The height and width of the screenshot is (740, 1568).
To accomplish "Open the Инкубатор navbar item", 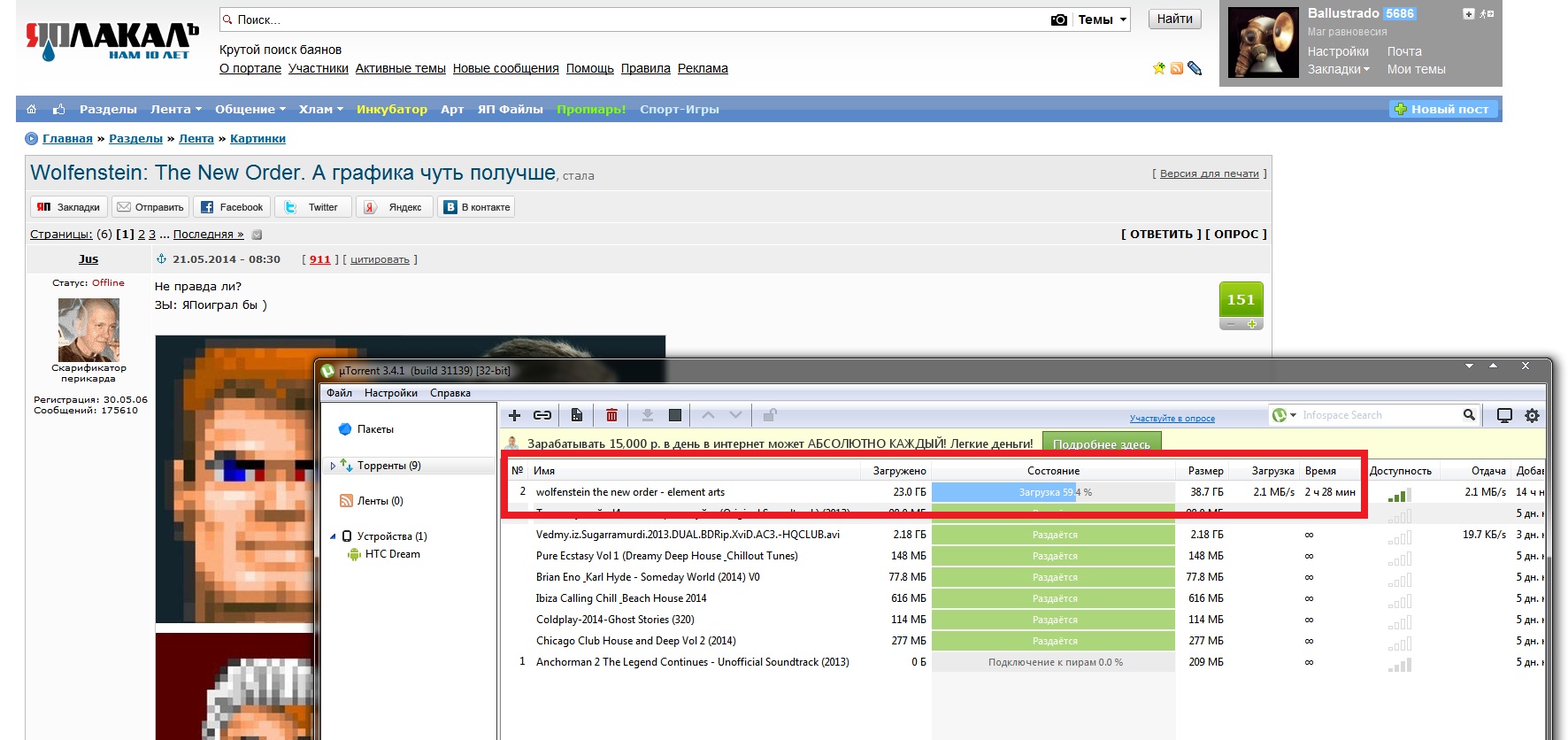I will pos(392,109).
